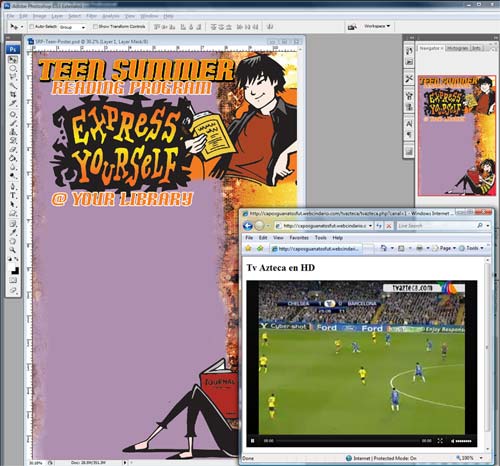Enable Show Transform Controls checkbox
The image size is (500, 466).
point(95,26)
